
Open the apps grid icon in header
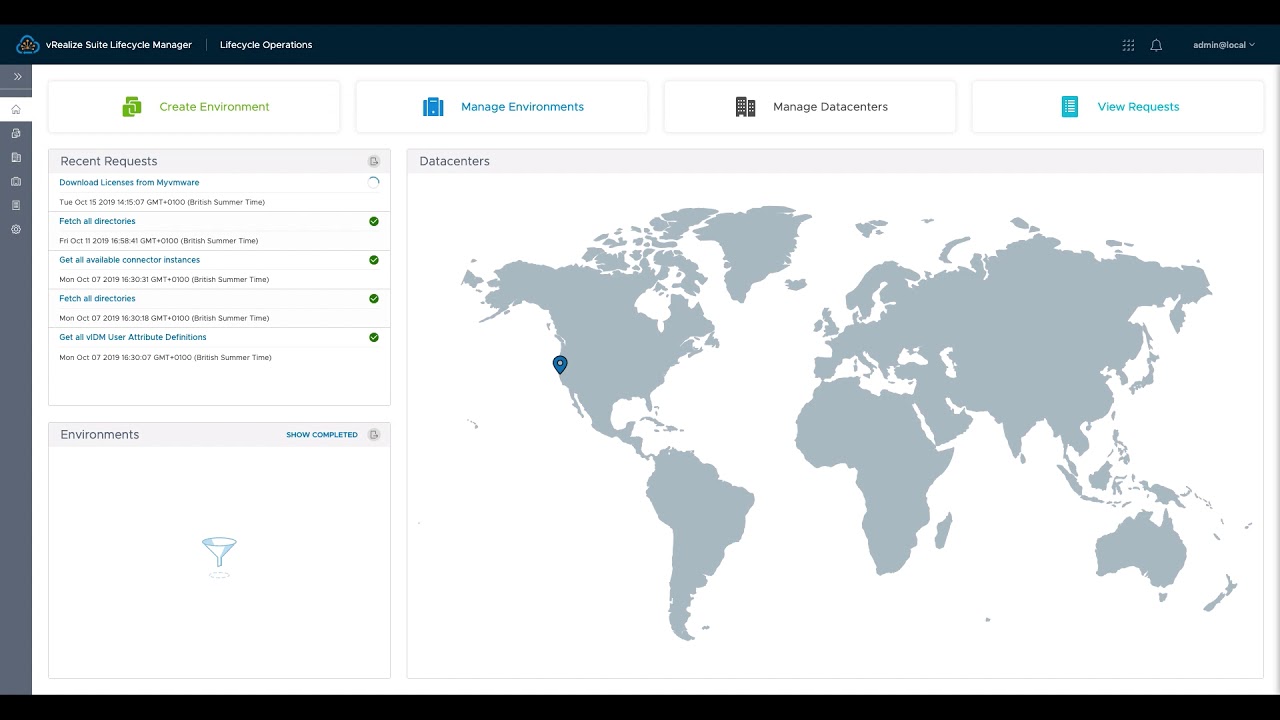(1128, 45)
